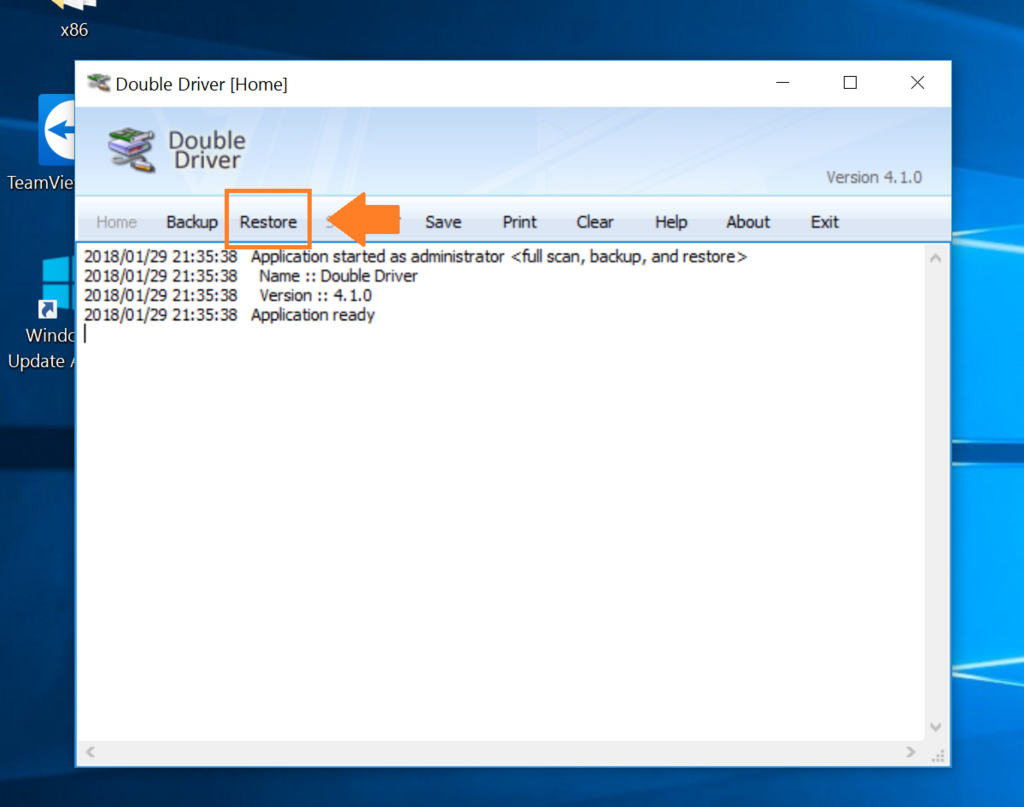The image size is (1024, 807).
Task: Click the greyed-out Home menu item
Action: click(116, 222)
